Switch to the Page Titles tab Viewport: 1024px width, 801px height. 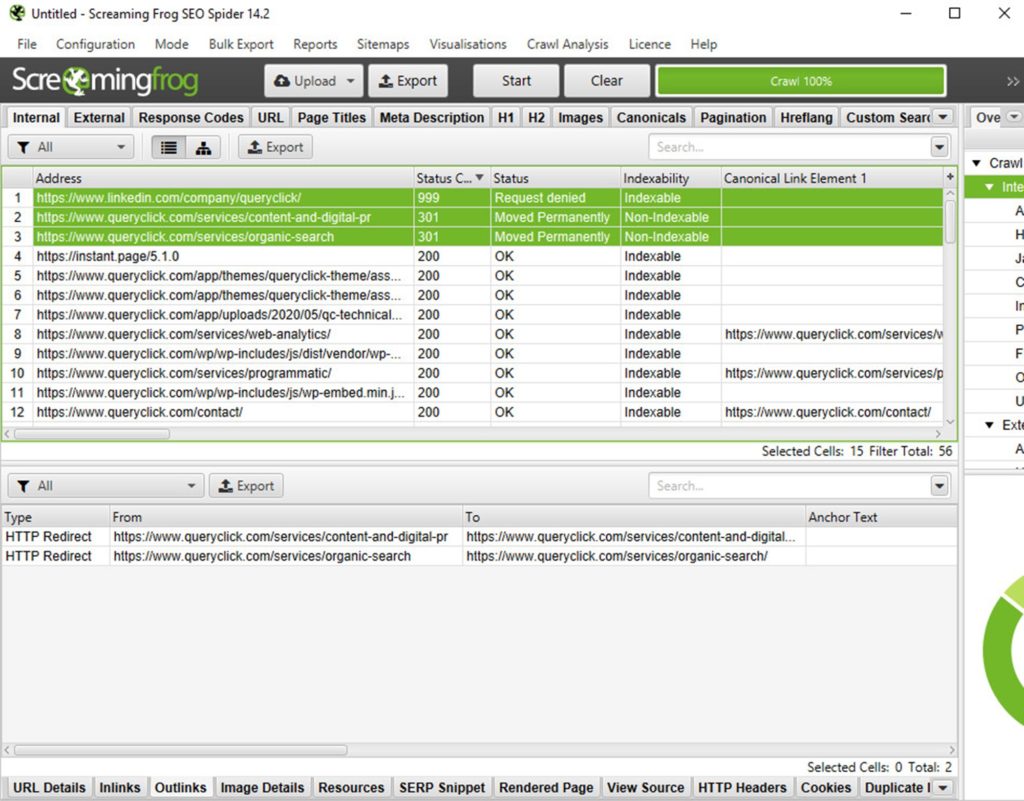click(332, 118)
